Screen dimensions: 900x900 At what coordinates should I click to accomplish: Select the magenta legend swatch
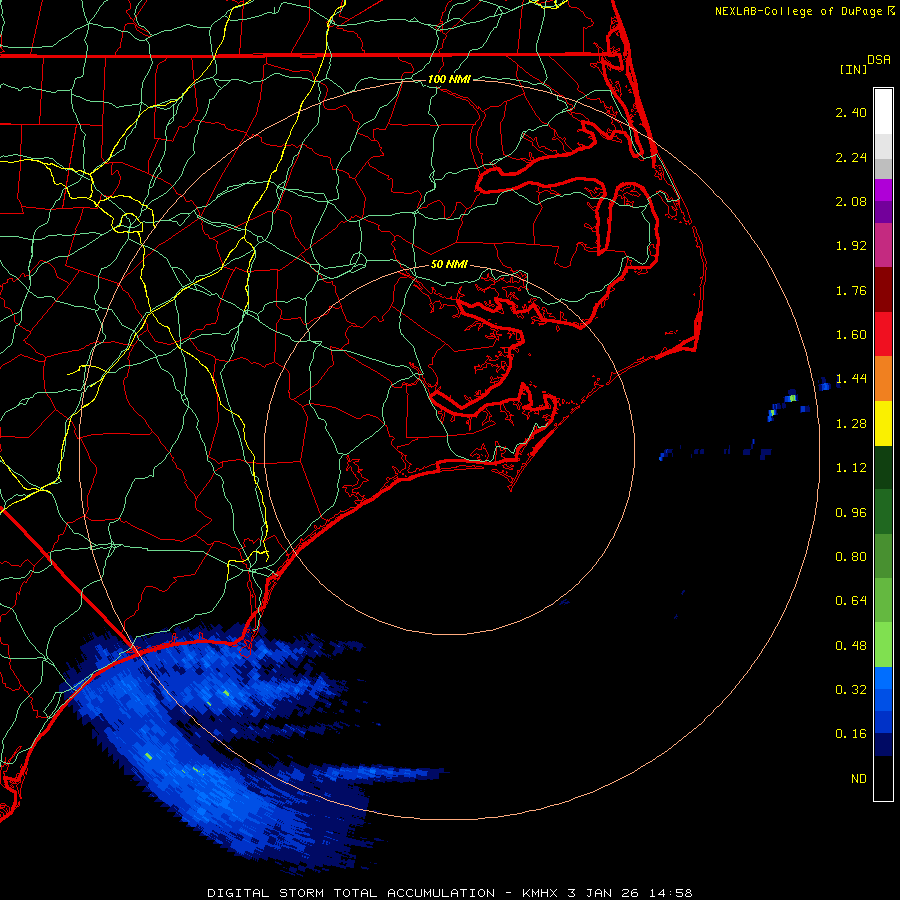tap(883, 190)
